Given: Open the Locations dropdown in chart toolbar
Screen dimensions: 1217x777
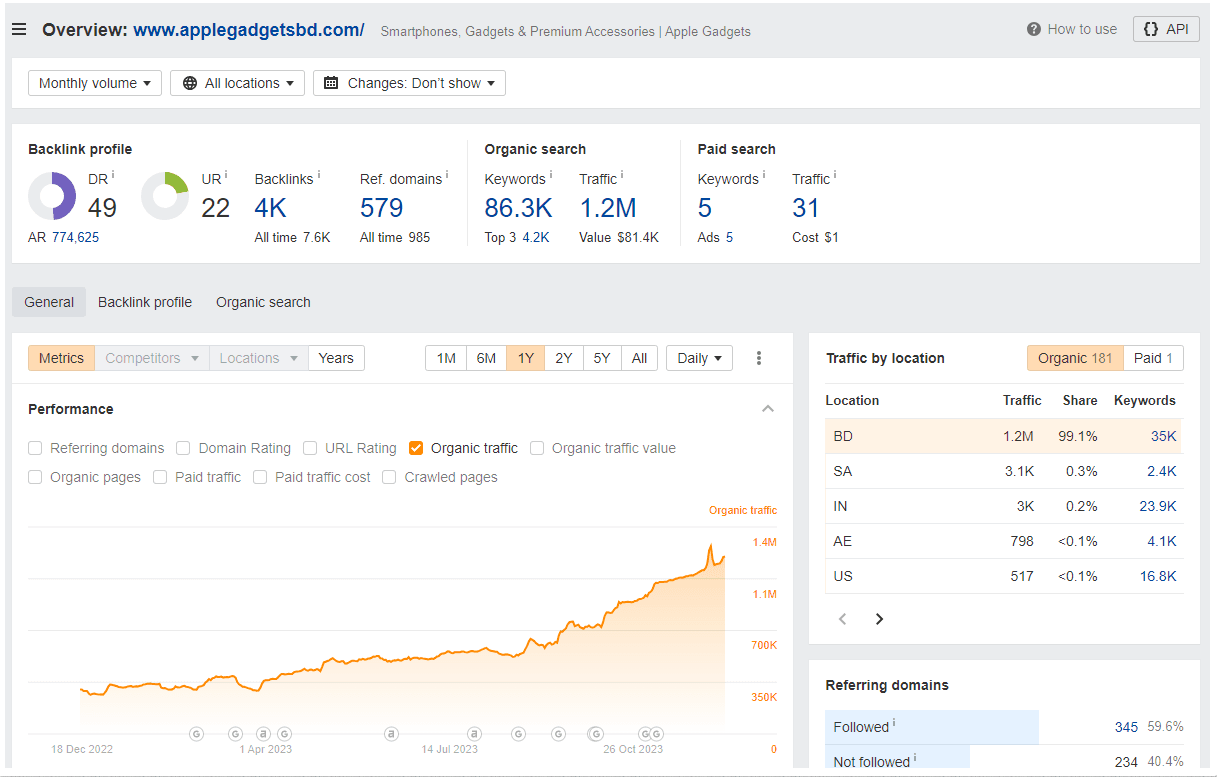Looking at the screenshot, I should (259, 358).
